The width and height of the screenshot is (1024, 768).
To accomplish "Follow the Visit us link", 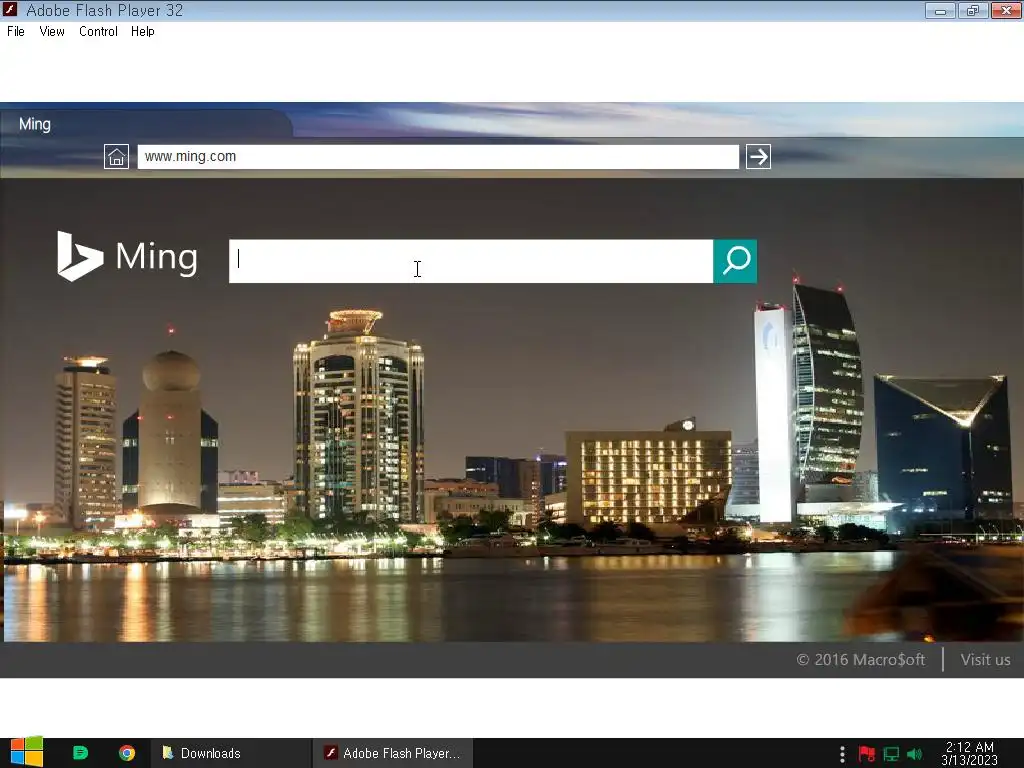I will coord(985,660).
